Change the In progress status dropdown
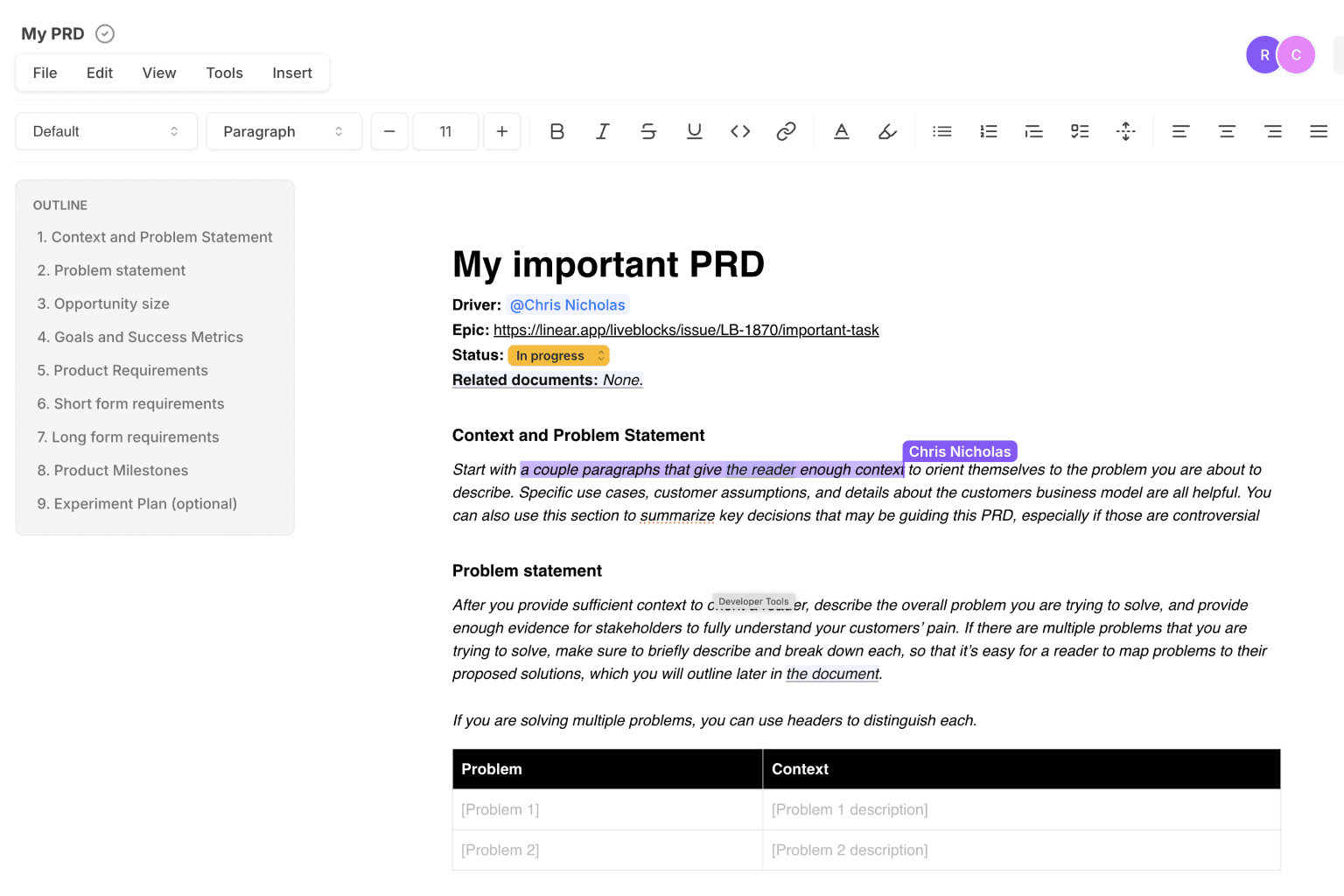 [558, 355]
